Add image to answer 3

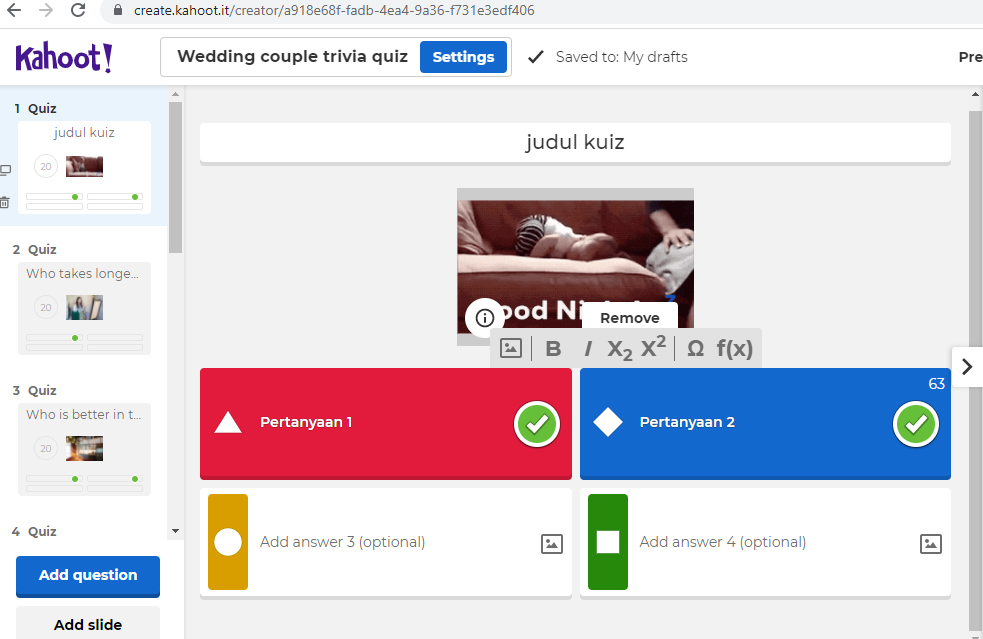552,544
